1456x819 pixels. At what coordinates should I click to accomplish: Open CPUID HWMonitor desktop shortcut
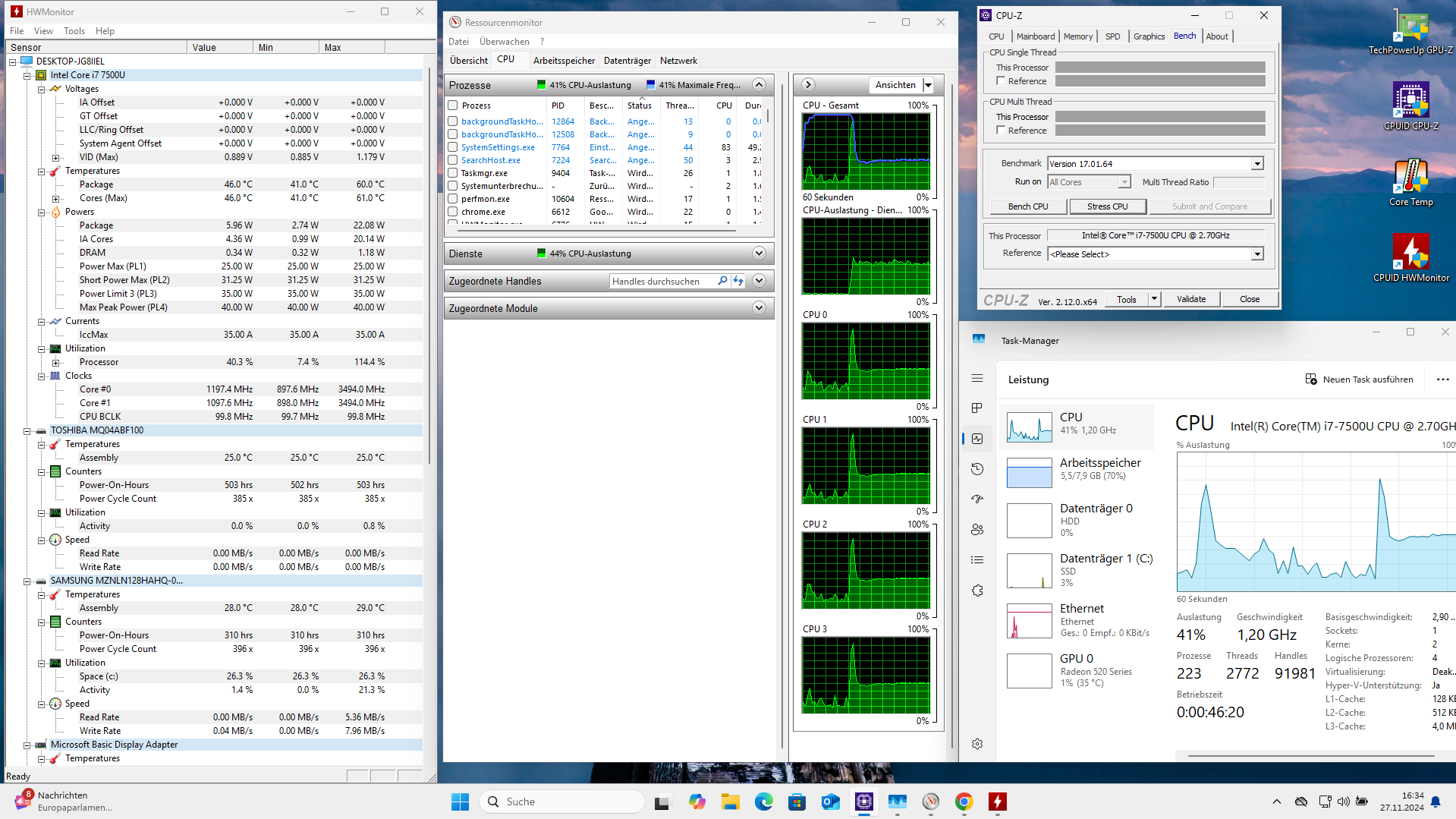click(1410, 258)
